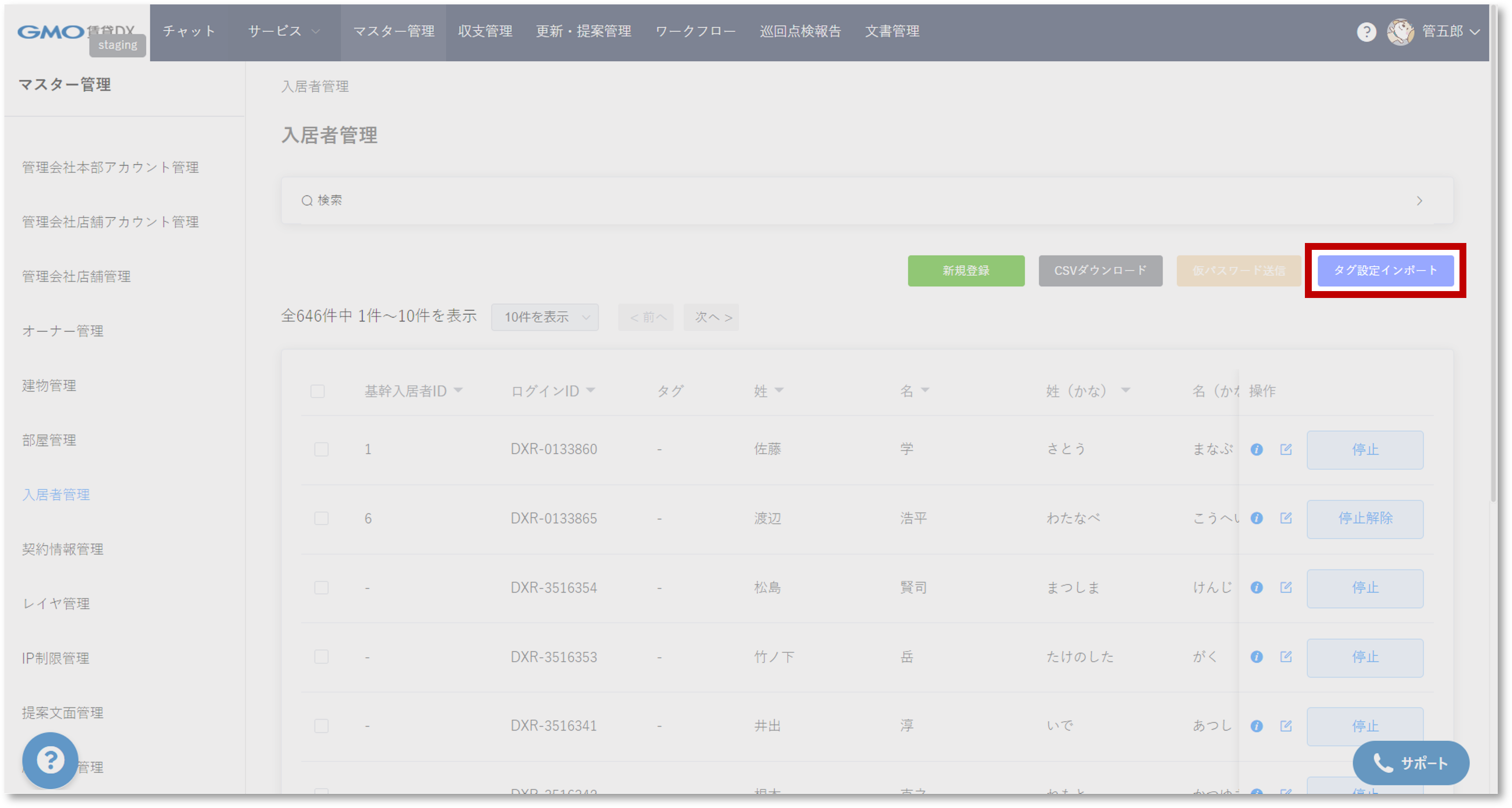1512x808 pixels.
Task: Check the row checkbox for DXR-0133860
Action: coord(321,449)
